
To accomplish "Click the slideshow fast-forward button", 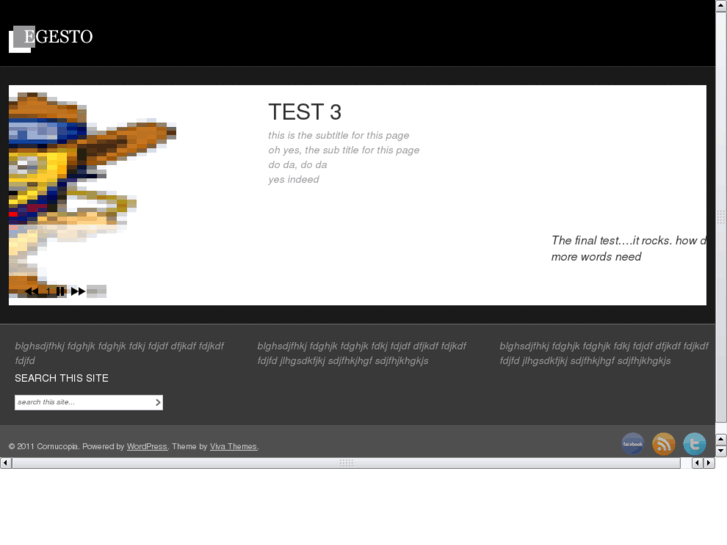I will click(x=78, y=291).
